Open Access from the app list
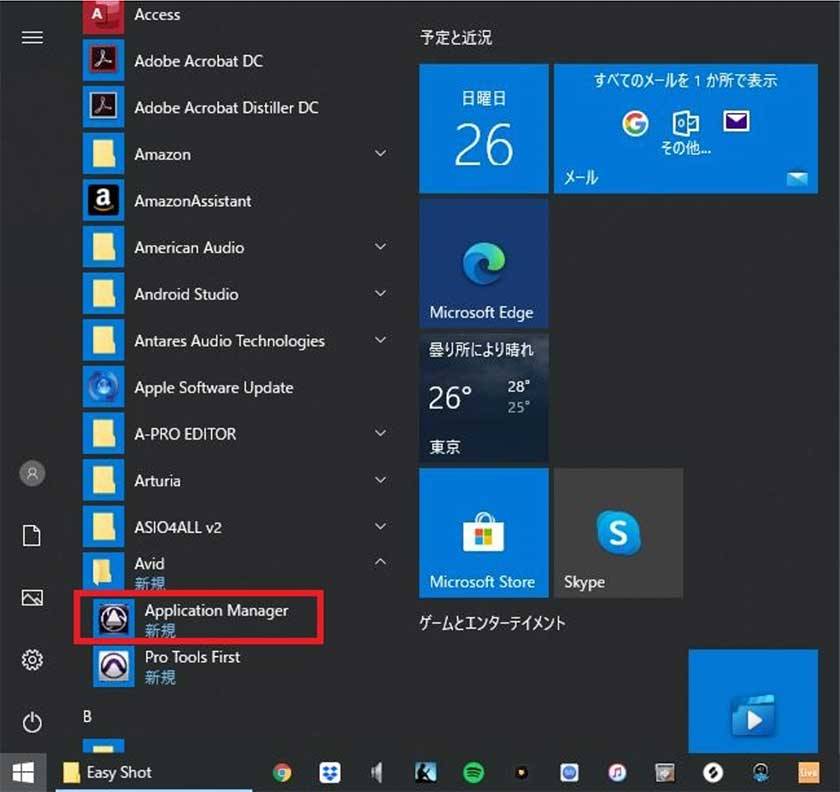840x792 pixels. pos(240,15)
